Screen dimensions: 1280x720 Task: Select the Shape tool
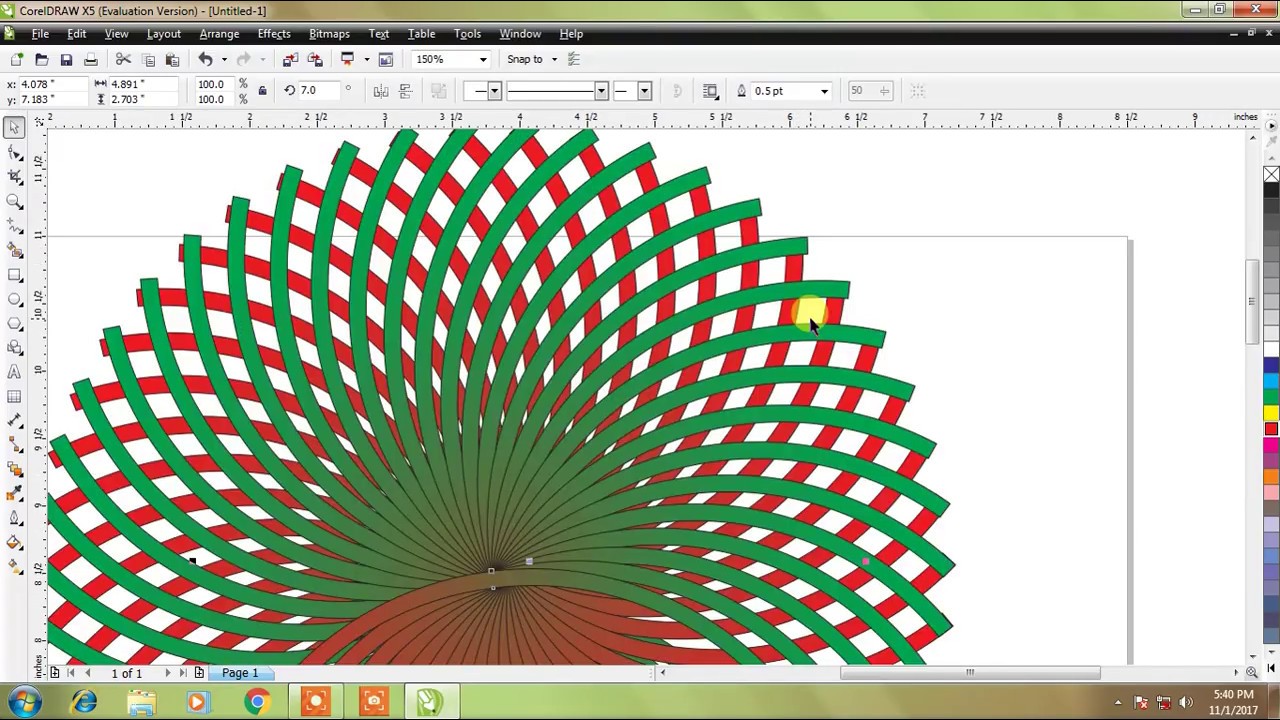(14, 152)
